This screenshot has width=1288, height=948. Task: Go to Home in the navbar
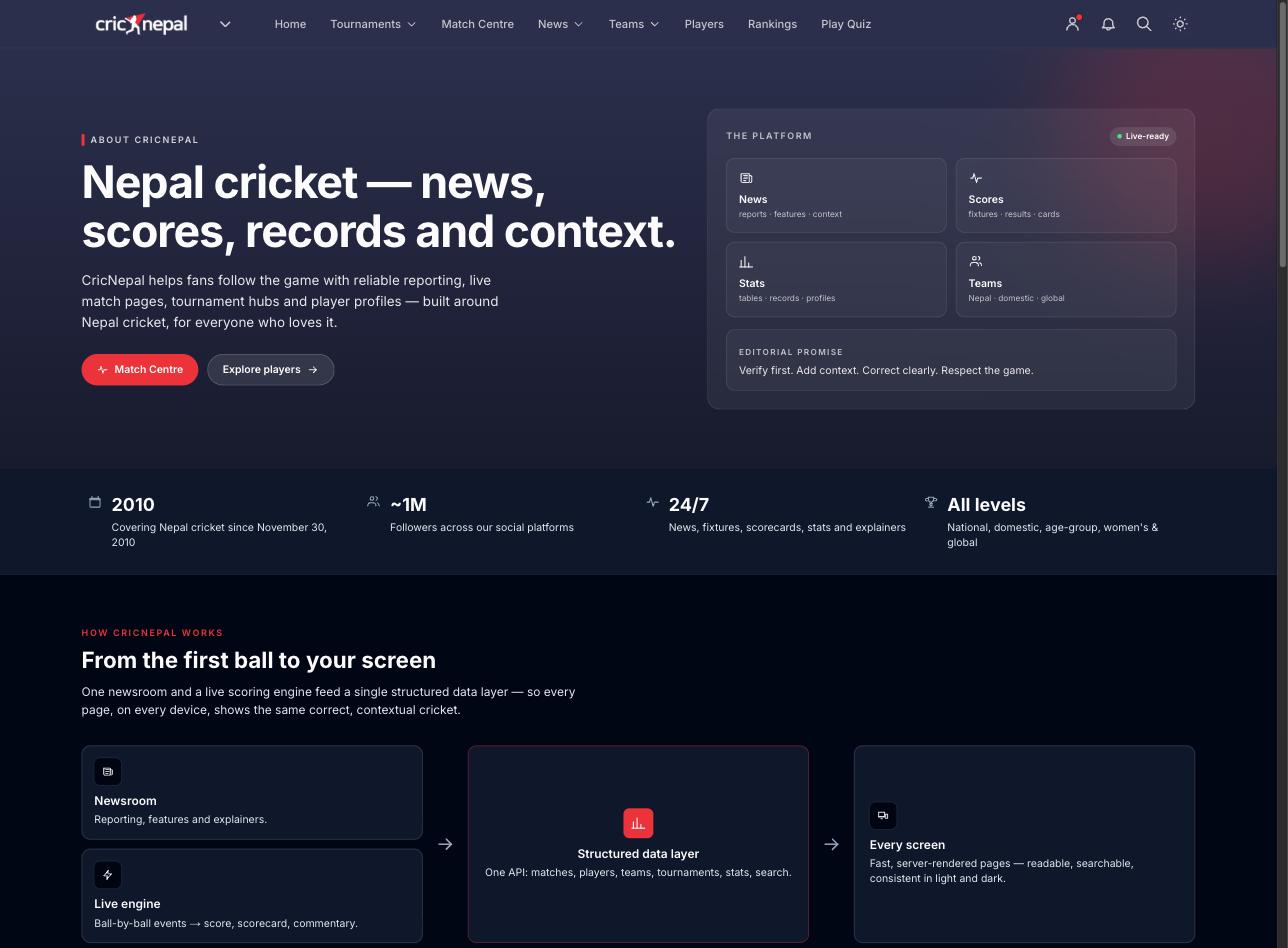290,24
